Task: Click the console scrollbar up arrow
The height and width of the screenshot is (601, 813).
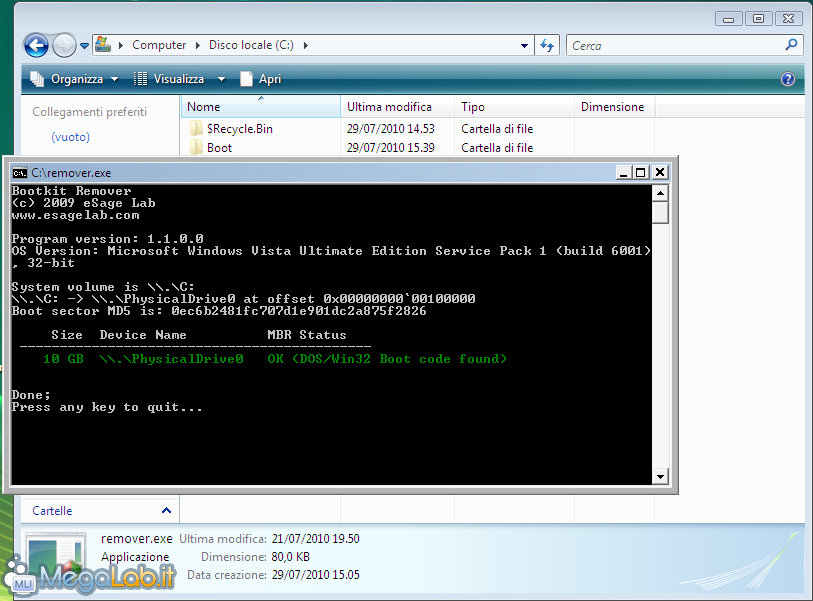Action: pos(660,193)
